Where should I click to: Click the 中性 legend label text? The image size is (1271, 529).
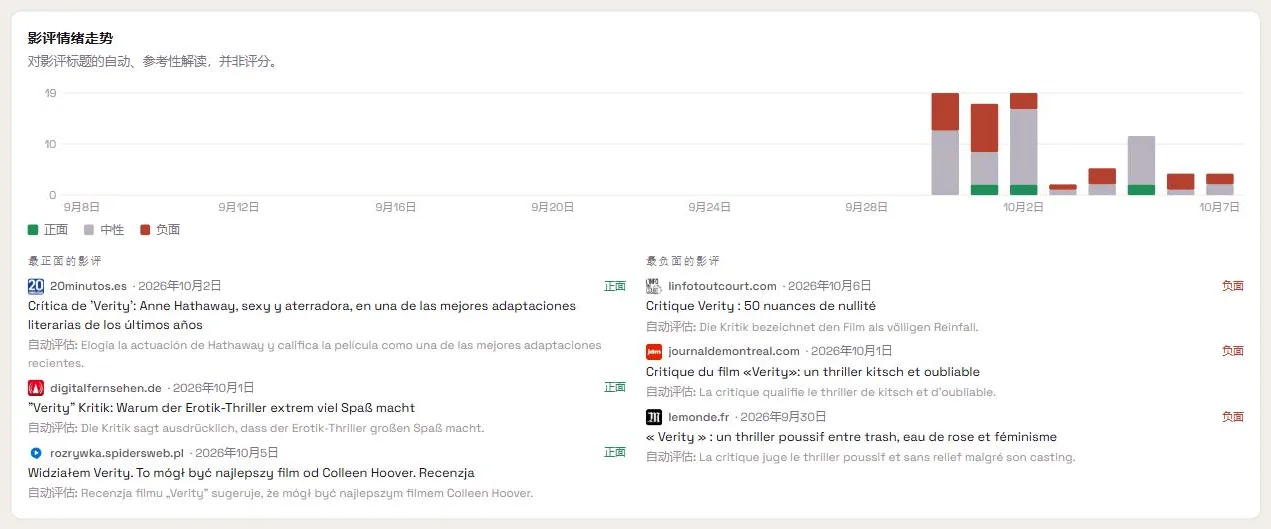click(112, 230)
